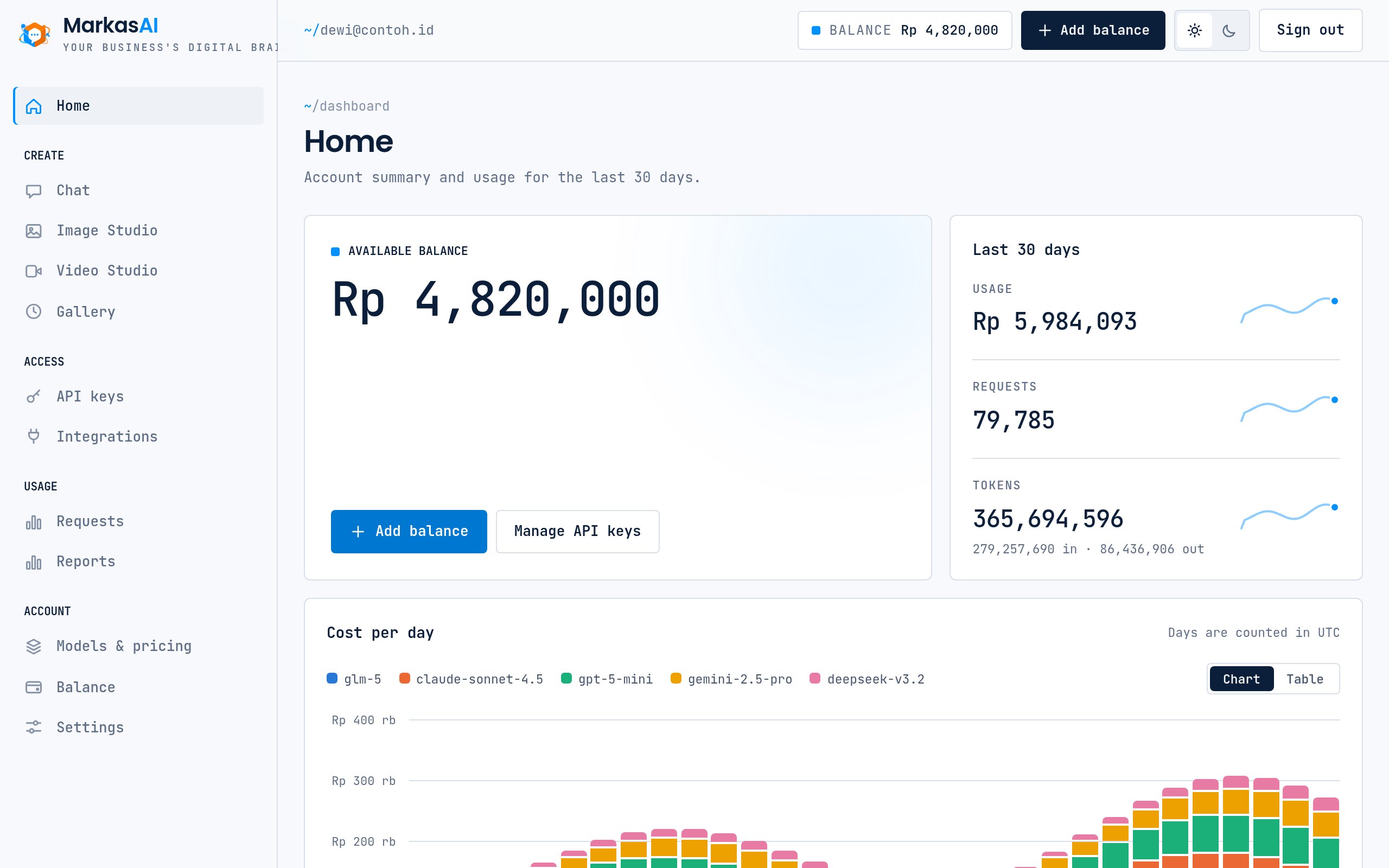Click the ~/dashboard breadcrumb
Viewport: 1389px width, 868px height.
[x=347, y=106]
